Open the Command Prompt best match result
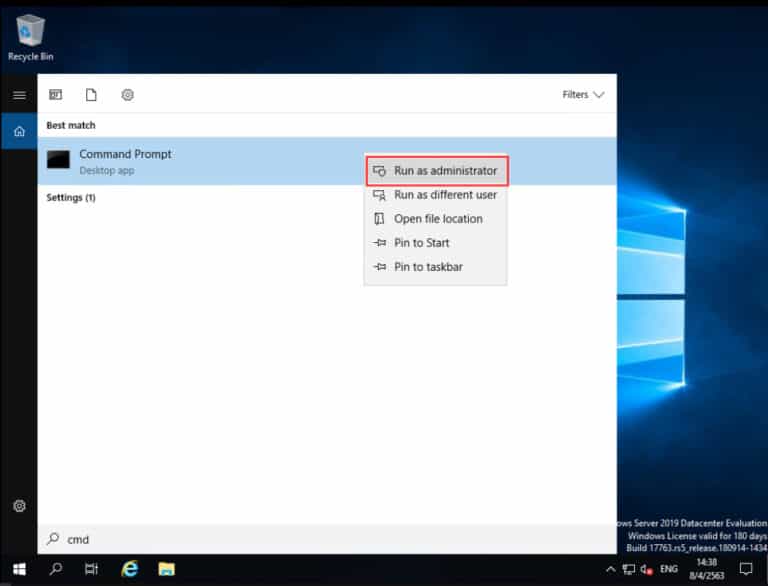 (x=327, y=161)
